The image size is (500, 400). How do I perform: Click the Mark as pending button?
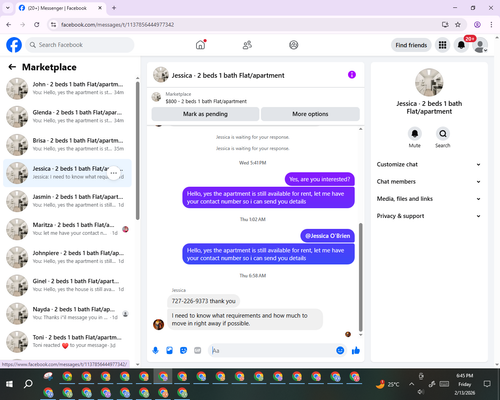tap(205, 114)
